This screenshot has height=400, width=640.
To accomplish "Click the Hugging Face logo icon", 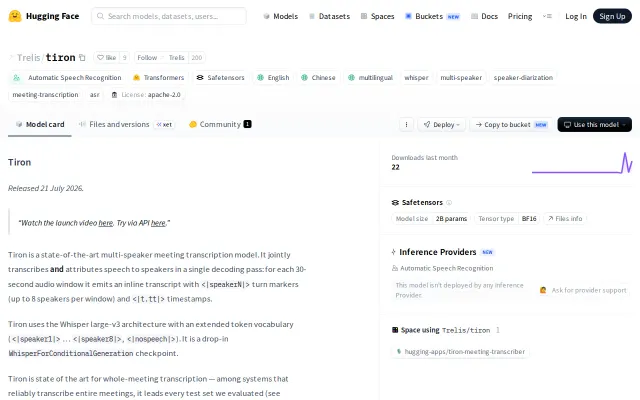I will [15, 16].
